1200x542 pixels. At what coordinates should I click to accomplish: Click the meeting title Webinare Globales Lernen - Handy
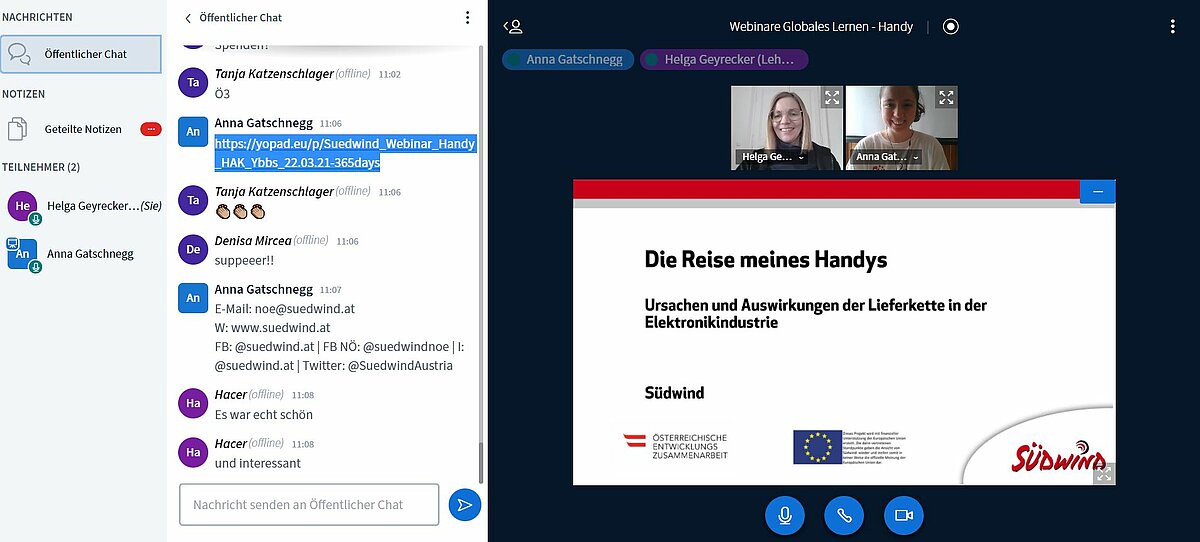click(821, 27)
